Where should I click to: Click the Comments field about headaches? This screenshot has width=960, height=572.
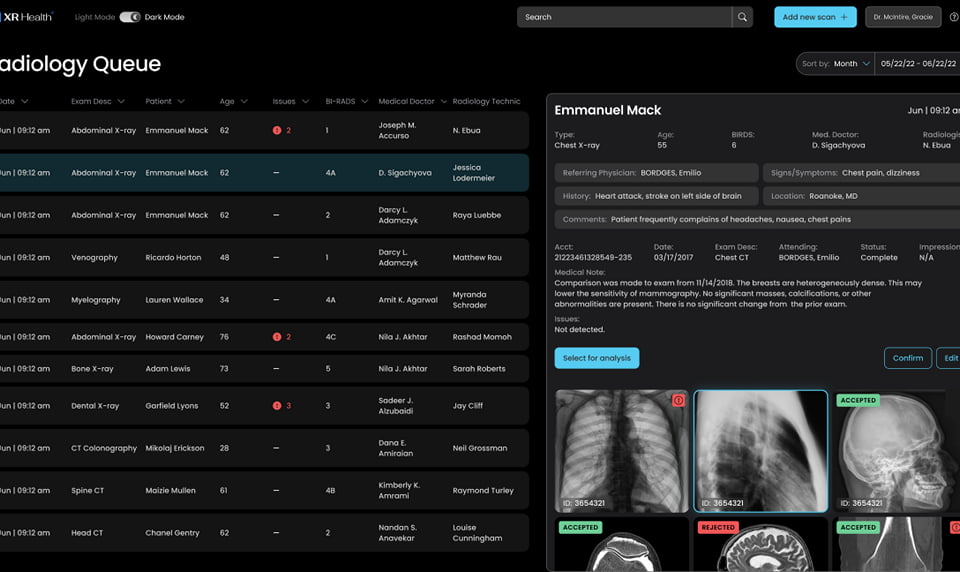[757, 219]
